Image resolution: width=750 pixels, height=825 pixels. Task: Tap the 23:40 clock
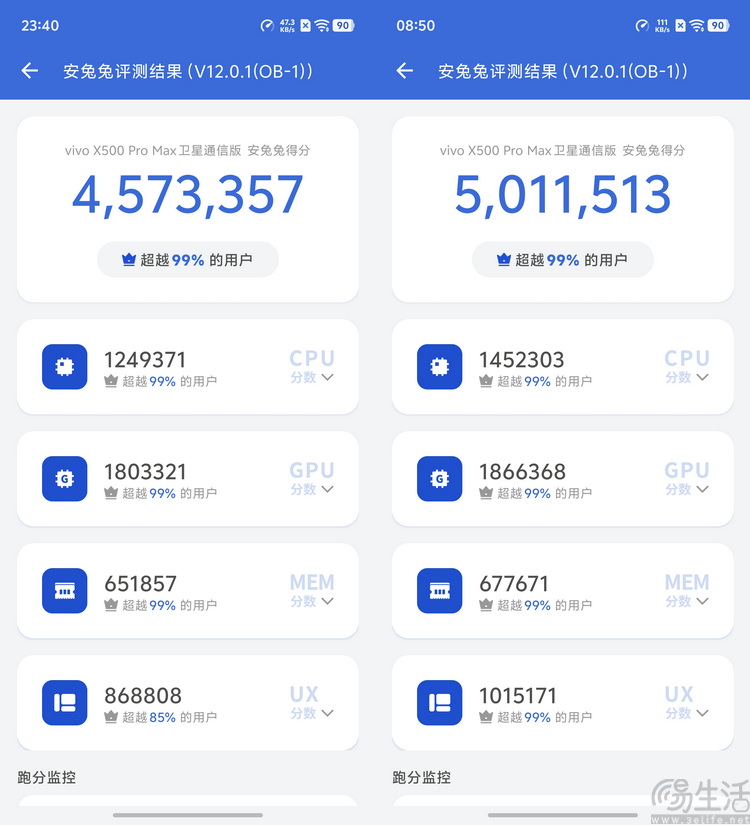[x=40, y=25]
